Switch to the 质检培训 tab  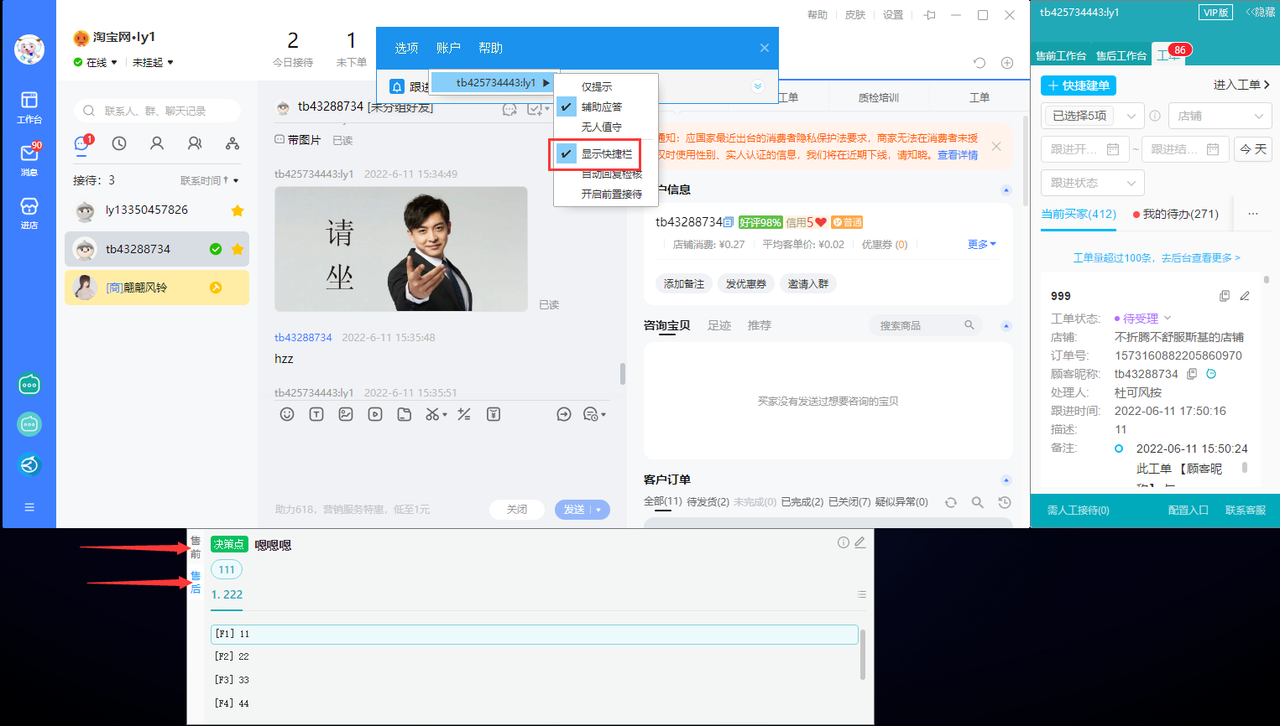click(x=878, y=97)
